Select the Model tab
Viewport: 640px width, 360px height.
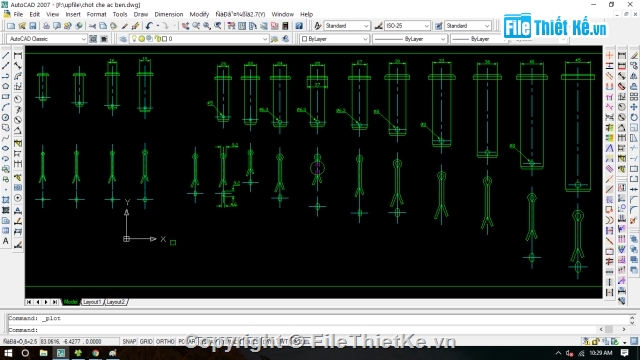70,302
